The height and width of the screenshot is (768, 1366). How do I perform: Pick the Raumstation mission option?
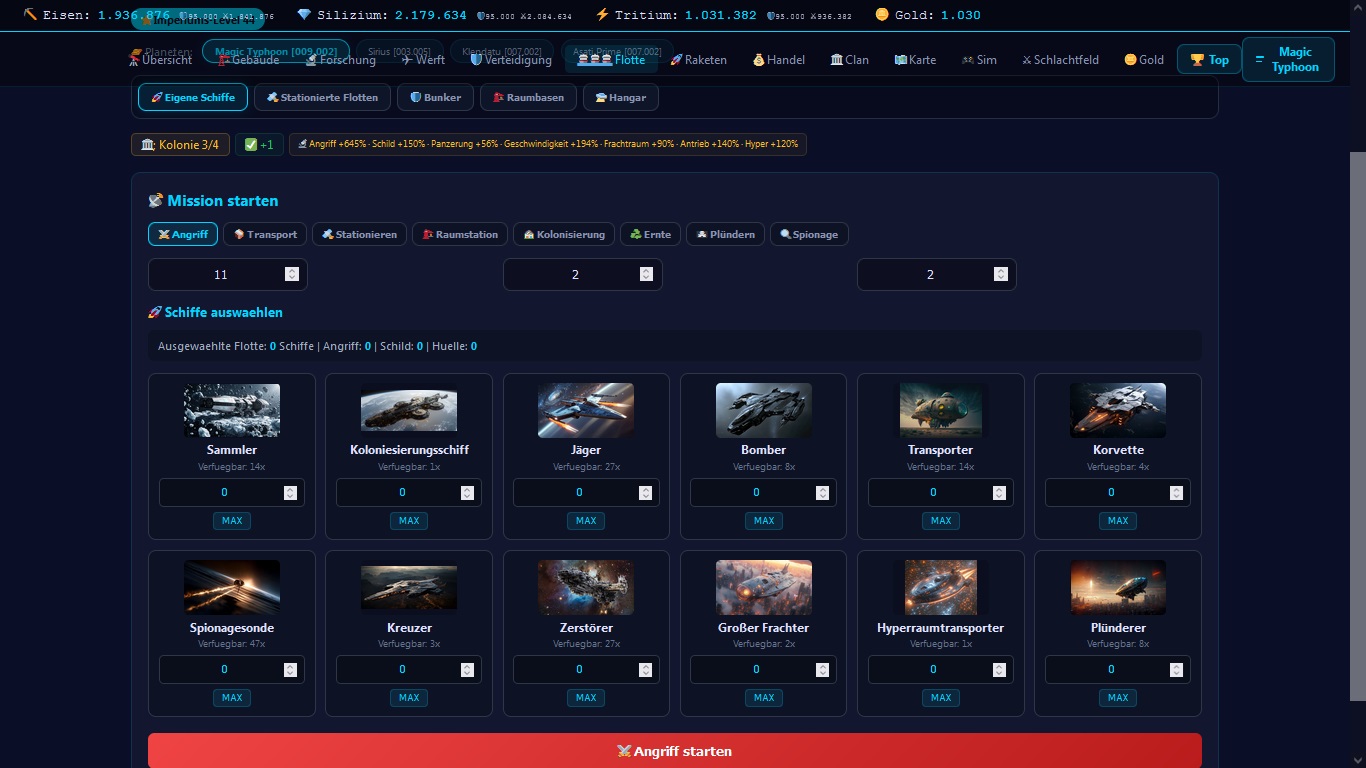tap(460, 234)
